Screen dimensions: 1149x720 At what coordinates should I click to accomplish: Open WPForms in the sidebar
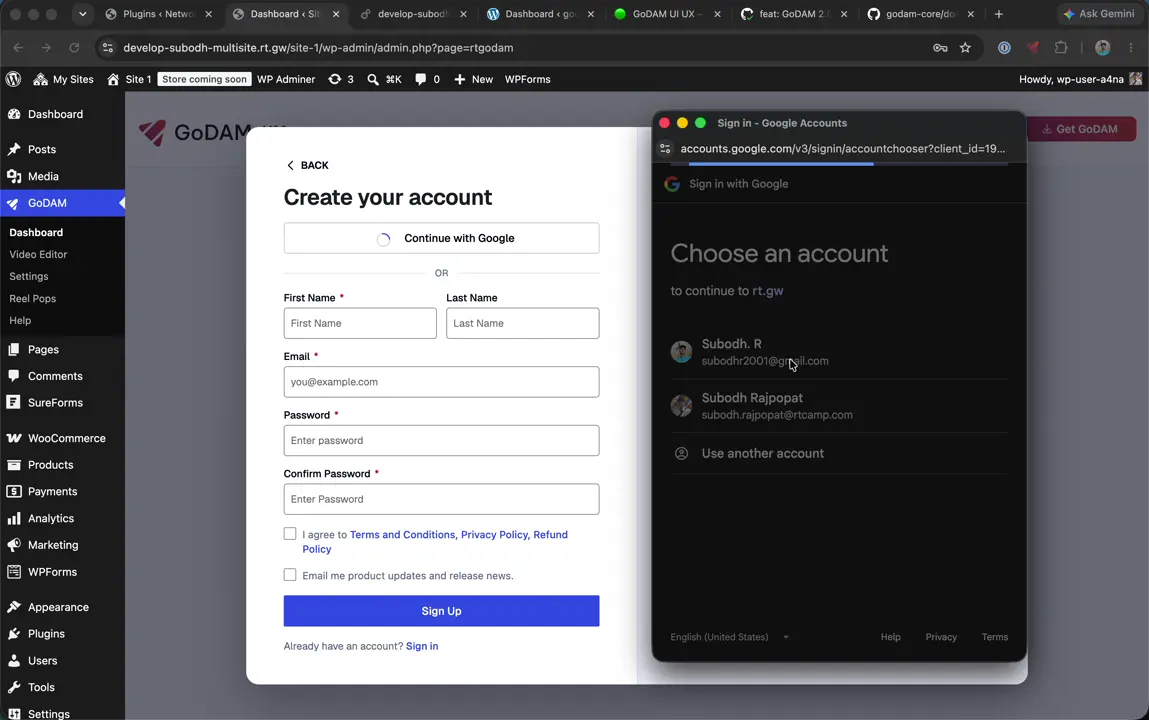(52, 572)
